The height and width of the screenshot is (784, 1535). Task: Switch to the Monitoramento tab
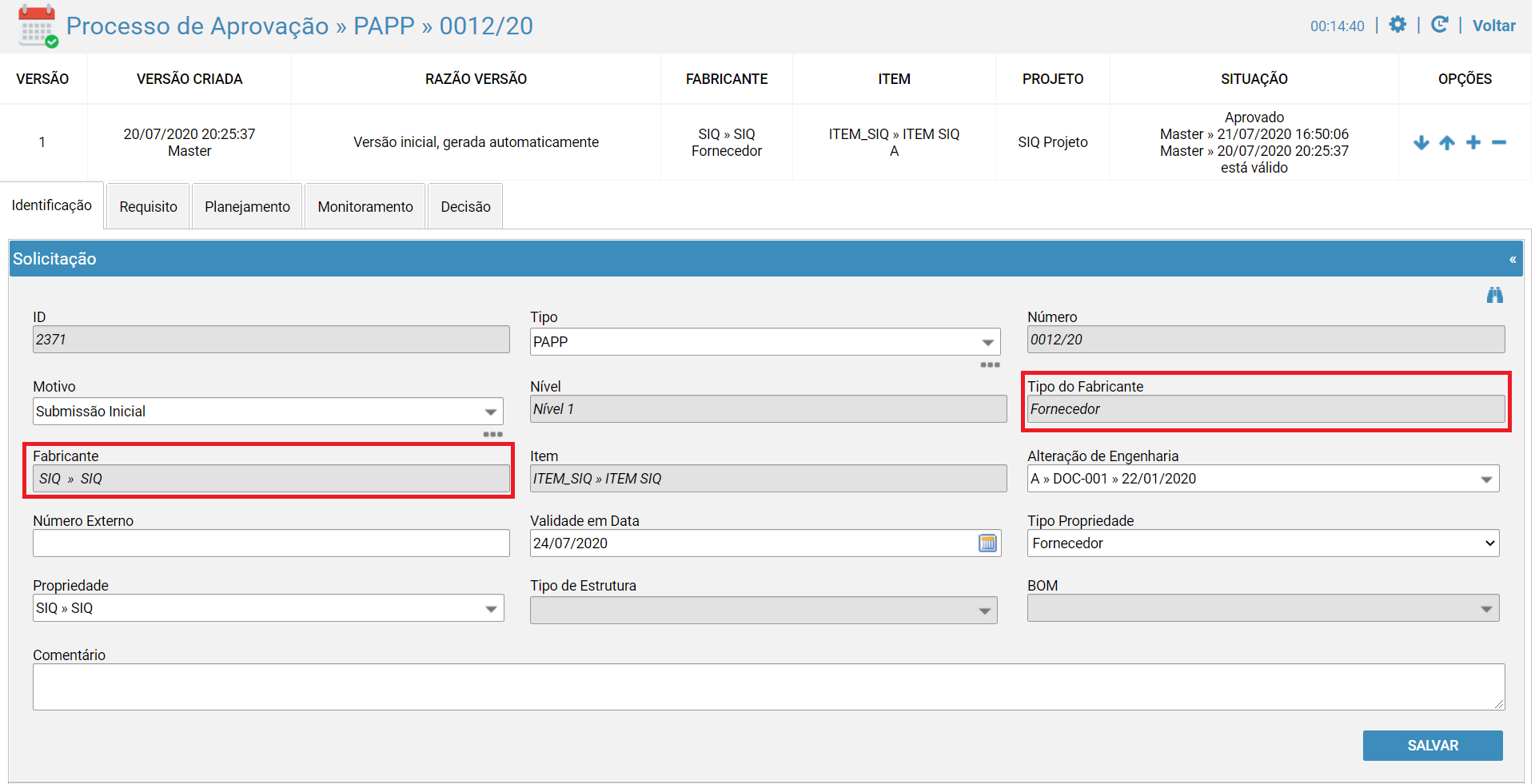coord(365,207)
